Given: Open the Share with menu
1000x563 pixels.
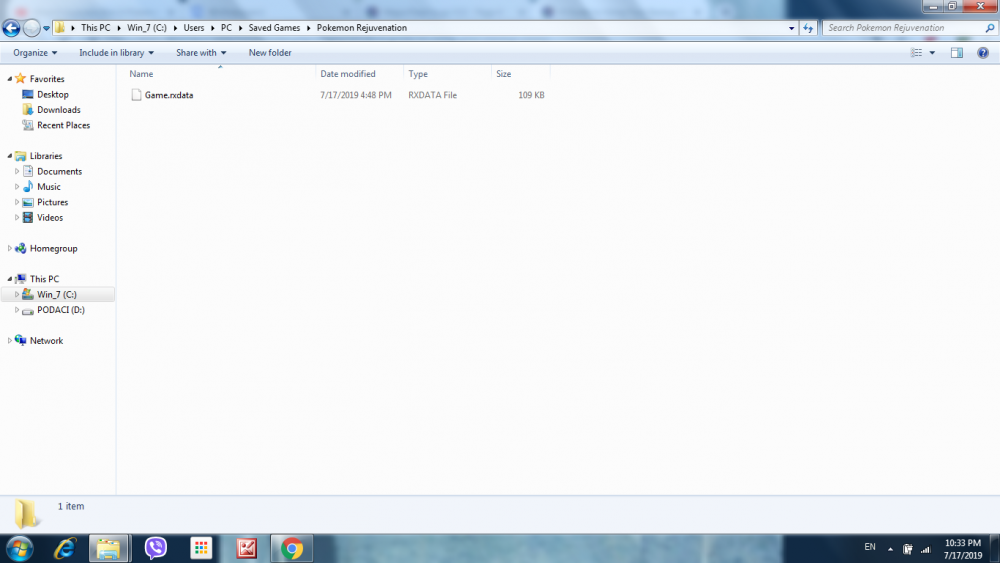Looking at the screenshot, I should 201,53.
